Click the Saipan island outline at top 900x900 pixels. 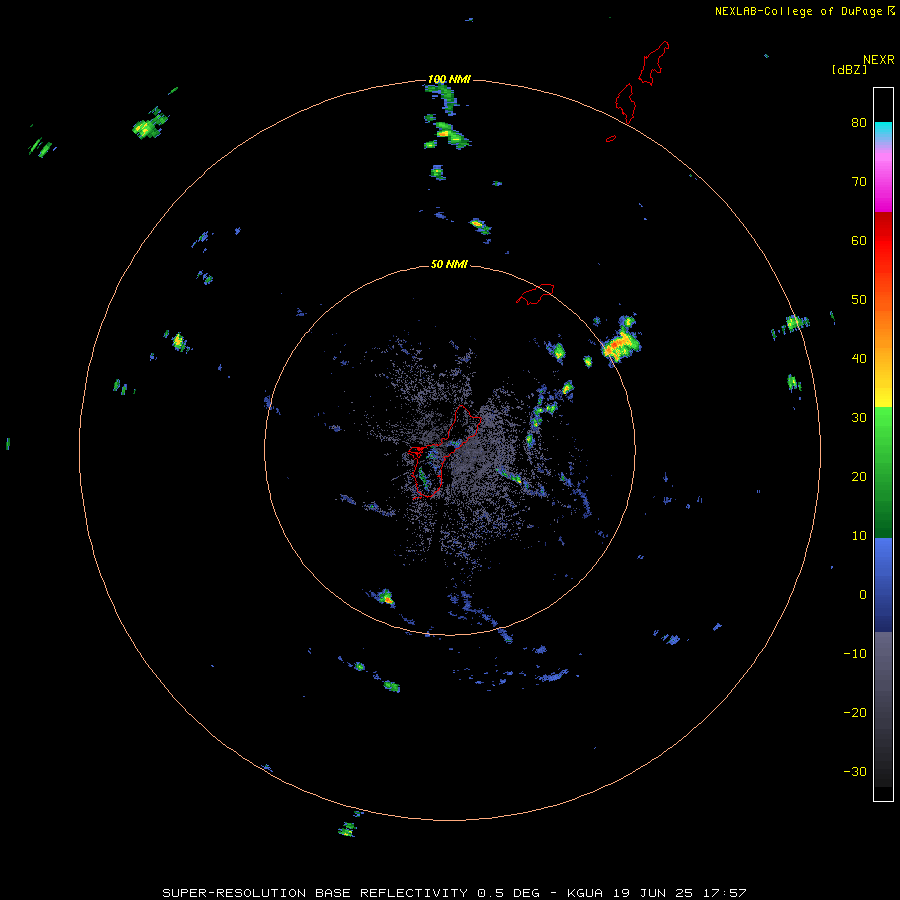click(654, 63)
